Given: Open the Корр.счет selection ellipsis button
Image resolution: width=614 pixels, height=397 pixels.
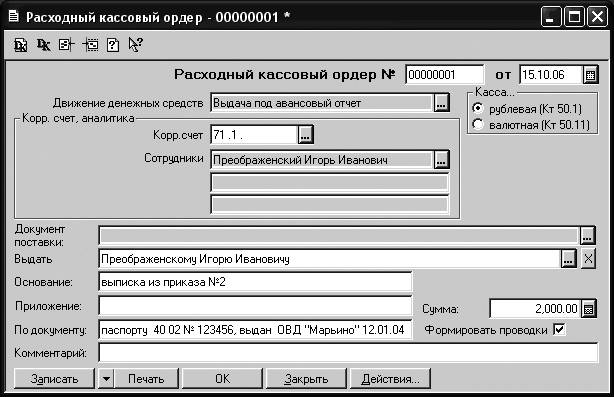Looking at the screenshot, I should 305,135.
